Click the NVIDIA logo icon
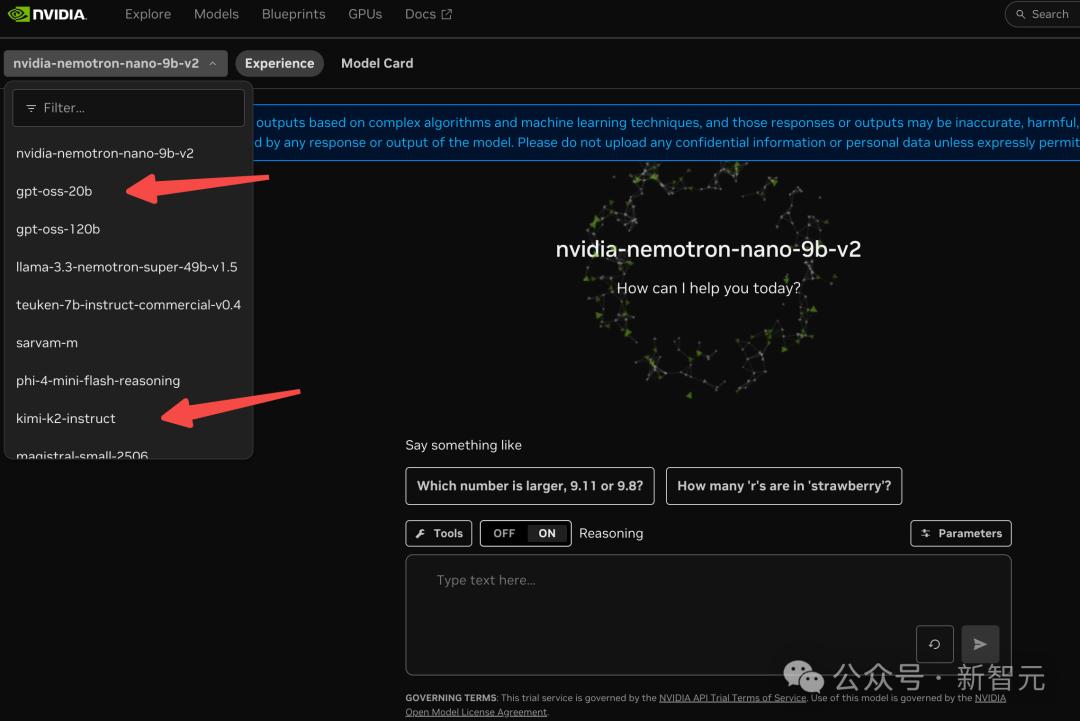 [18, 14]
